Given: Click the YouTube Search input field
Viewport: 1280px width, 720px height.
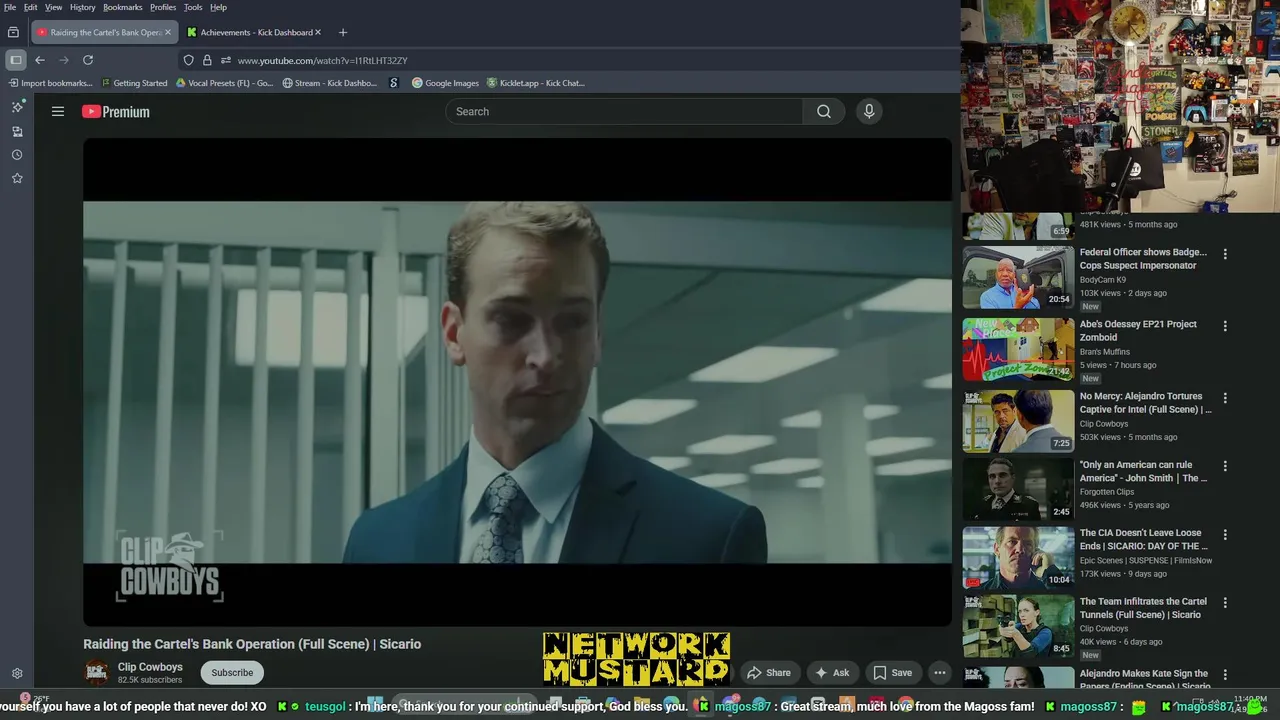Looking at the screenshot, I should click(x=624, y=112).
